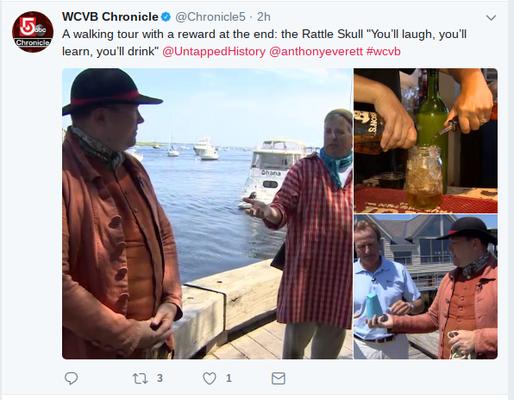Screen dimensions: 514x400
Task: Click the reply speech bubble icon
Action: tap(71, 378)
